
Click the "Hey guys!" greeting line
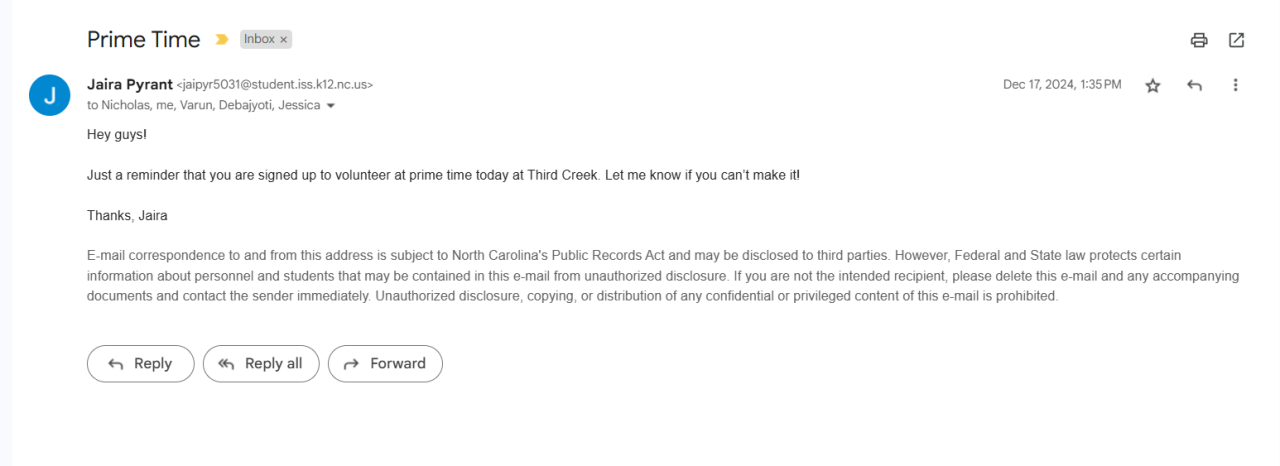point(117,134)
